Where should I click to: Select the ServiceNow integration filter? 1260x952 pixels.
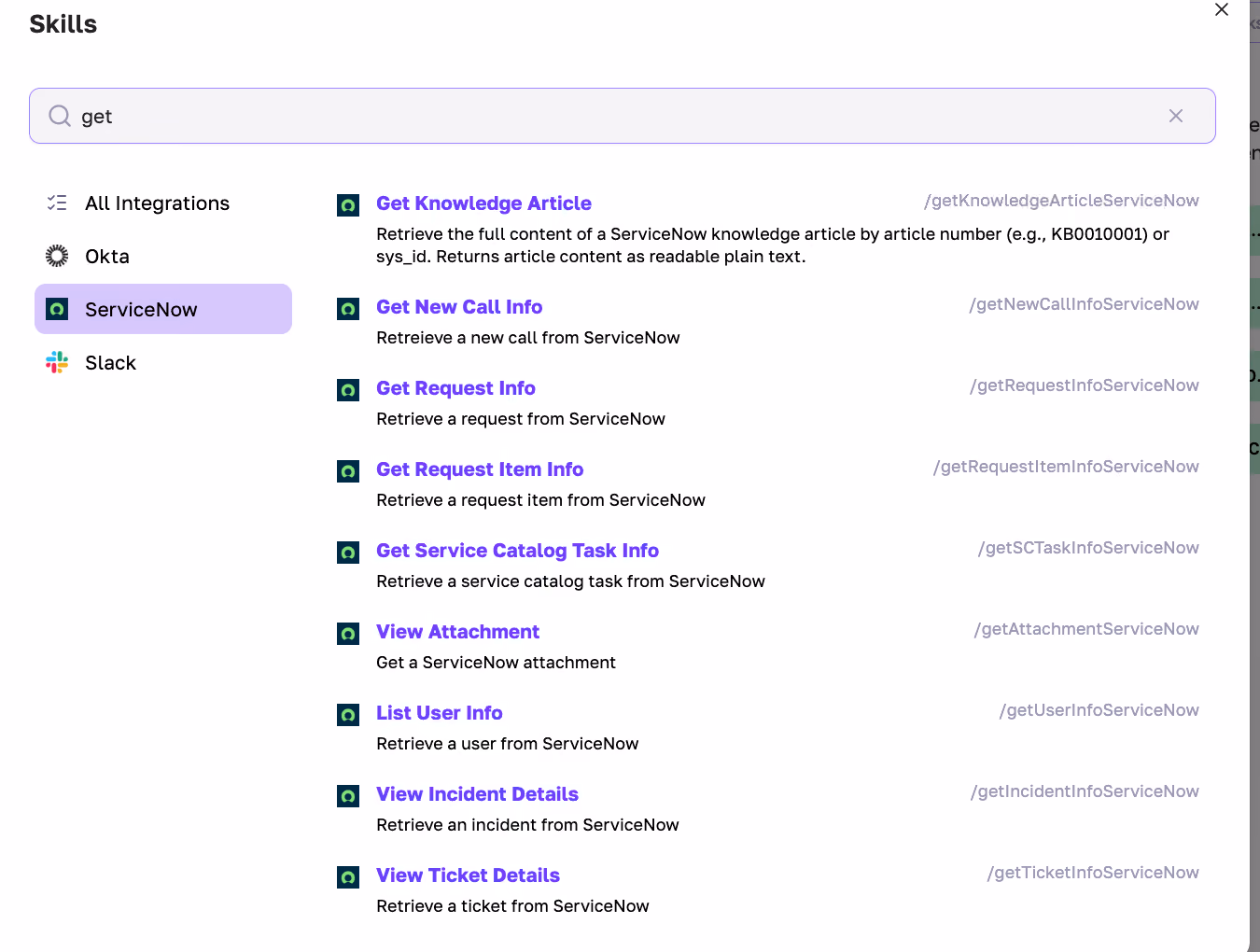coord(163,309)
